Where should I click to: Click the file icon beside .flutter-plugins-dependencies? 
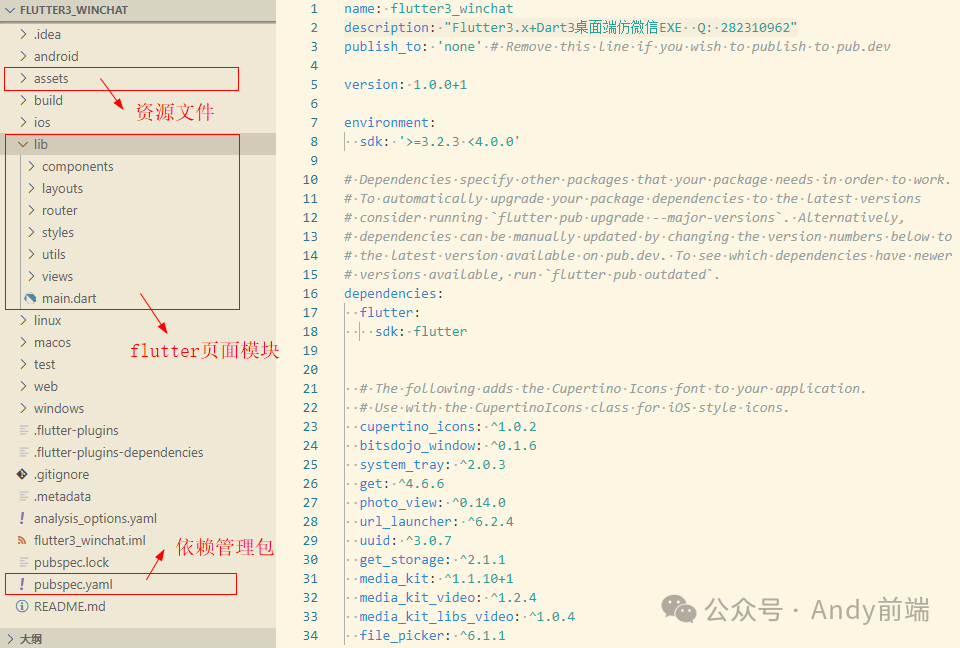point(24,453)
